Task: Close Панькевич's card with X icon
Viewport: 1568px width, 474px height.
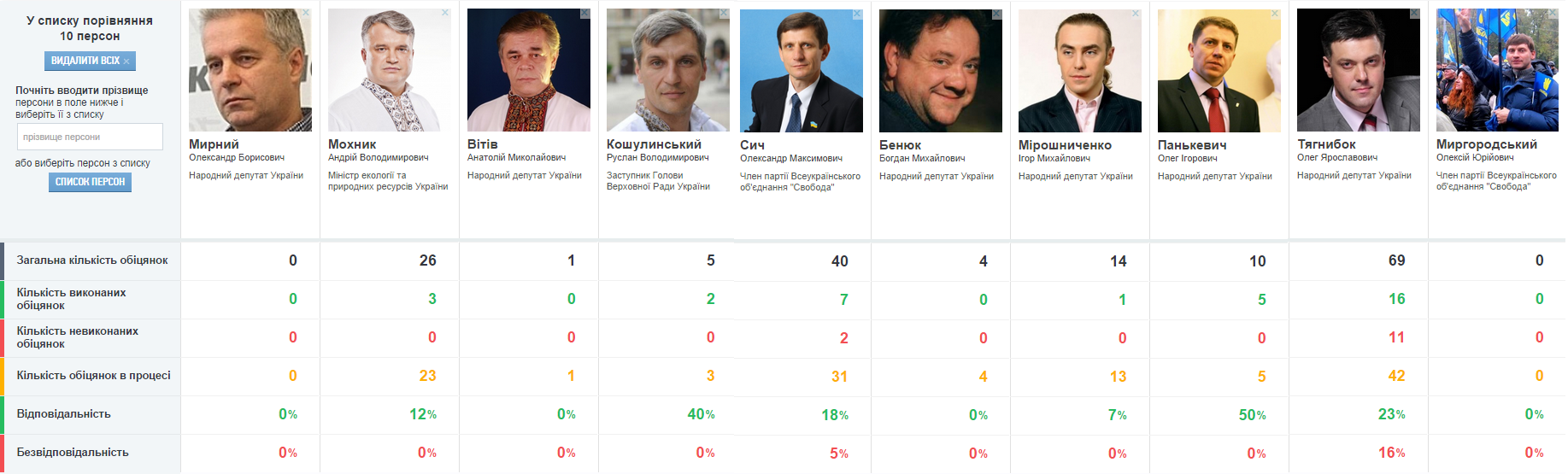Action: [x=1275, y=14]
